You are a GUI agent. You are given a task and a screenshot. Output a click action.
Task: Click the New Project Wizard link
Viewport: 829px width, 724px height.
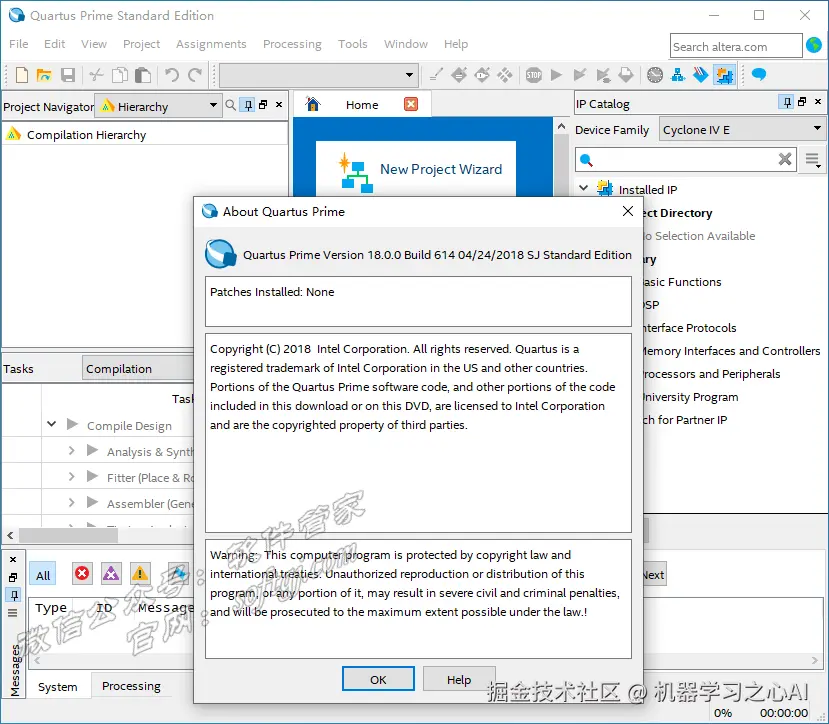point(441,169)
